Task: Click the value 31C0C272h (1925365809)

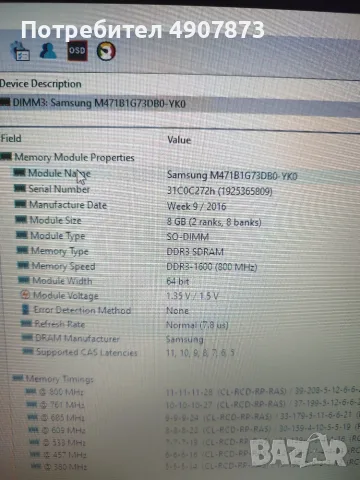Action: 220,191
